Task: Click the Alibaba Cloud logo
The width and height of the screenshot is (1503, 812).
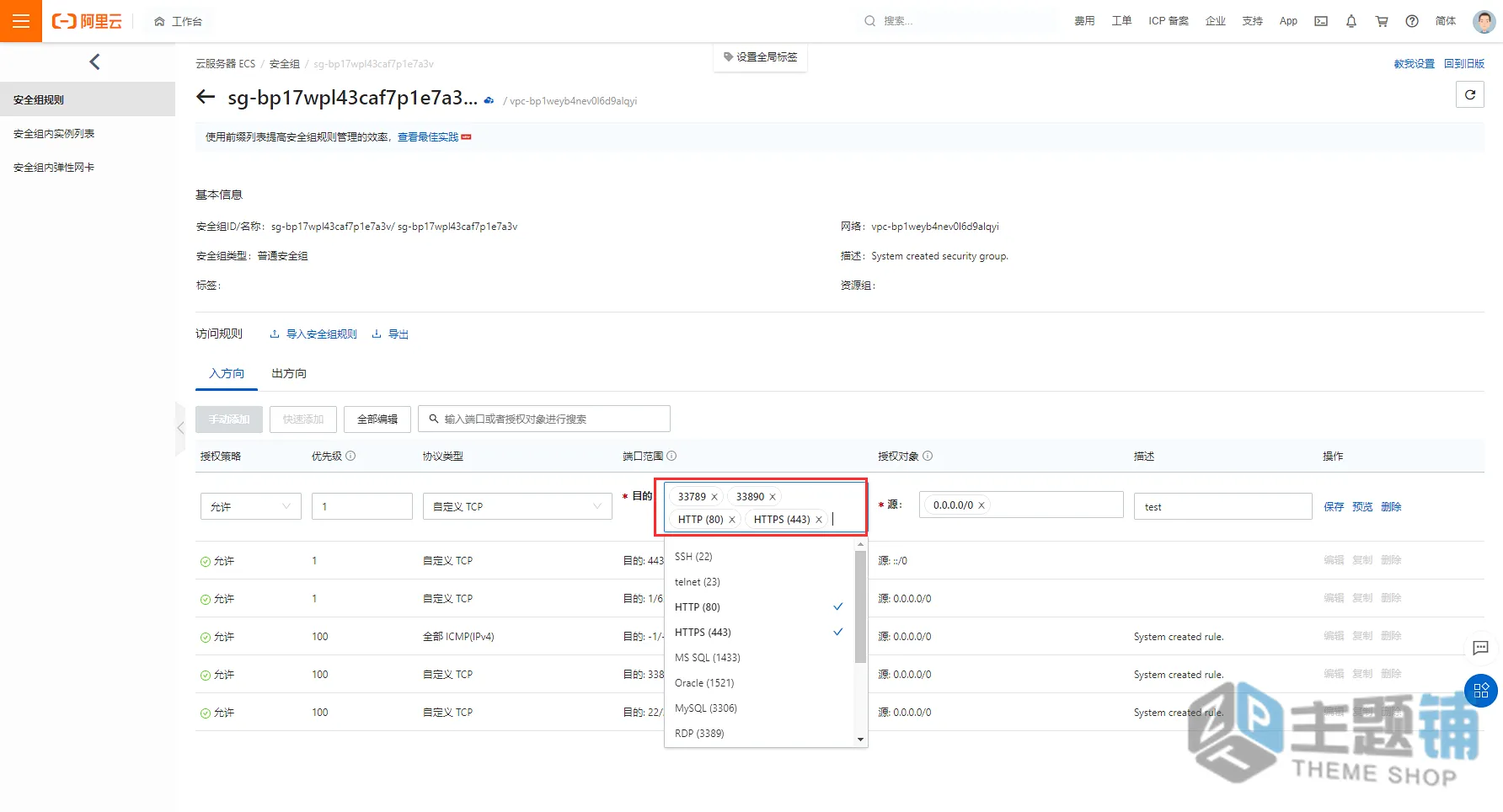Action: click(x=87, y=21)
